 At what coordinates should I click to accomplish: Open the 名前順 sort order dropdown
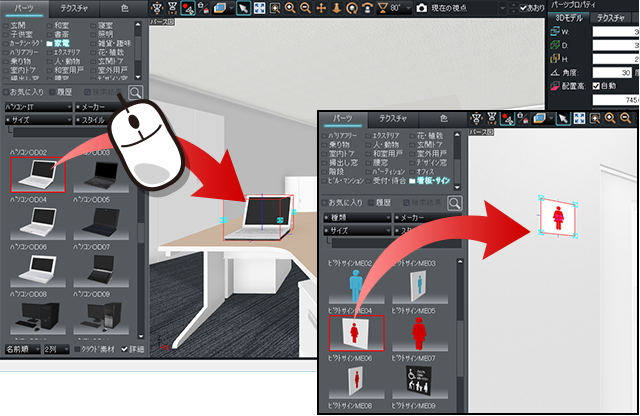pos(24,351)
